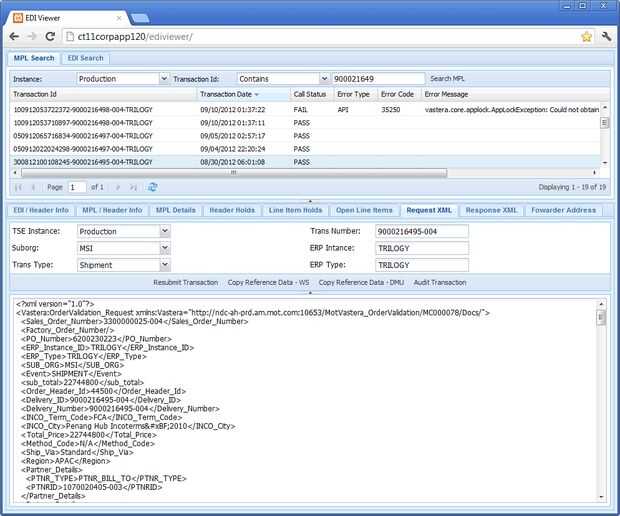Select row 100912053710897-9000216498-004-TRILOGY
This screenshot has height=516, width=620.
pyautogui.click(x=304, y=123)
